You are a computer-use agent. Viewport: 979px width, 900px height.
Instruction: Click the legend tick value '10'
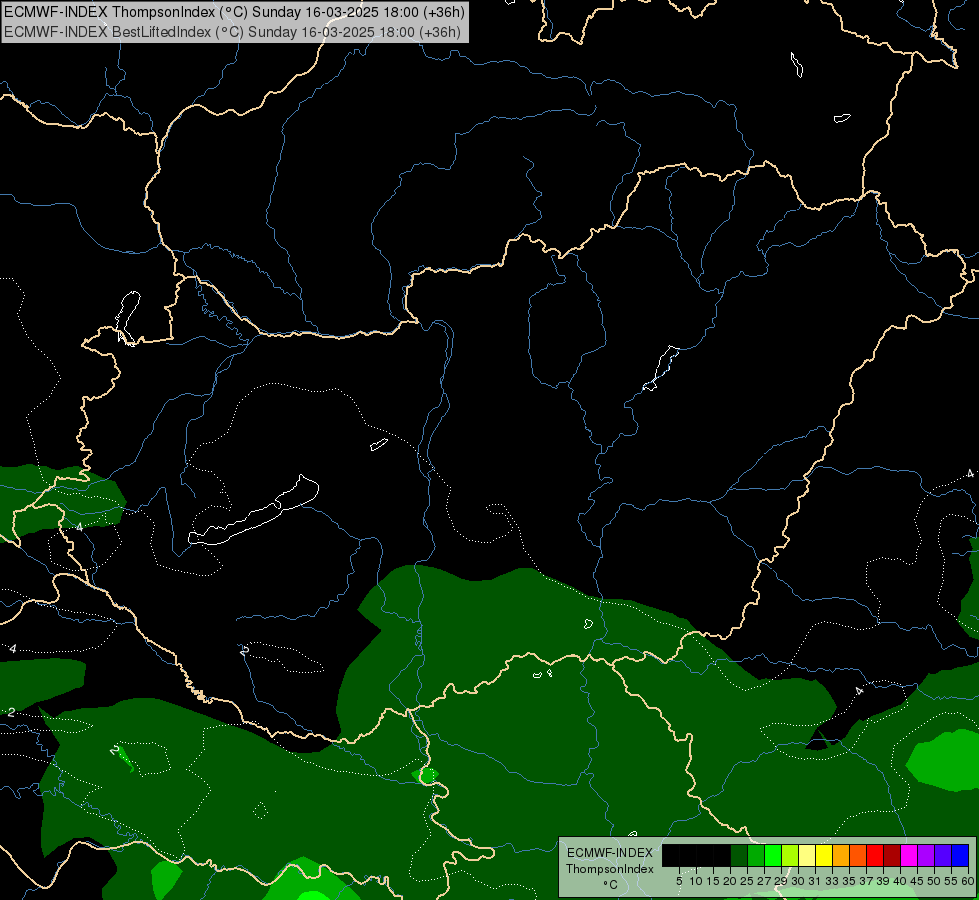[696, 881]
